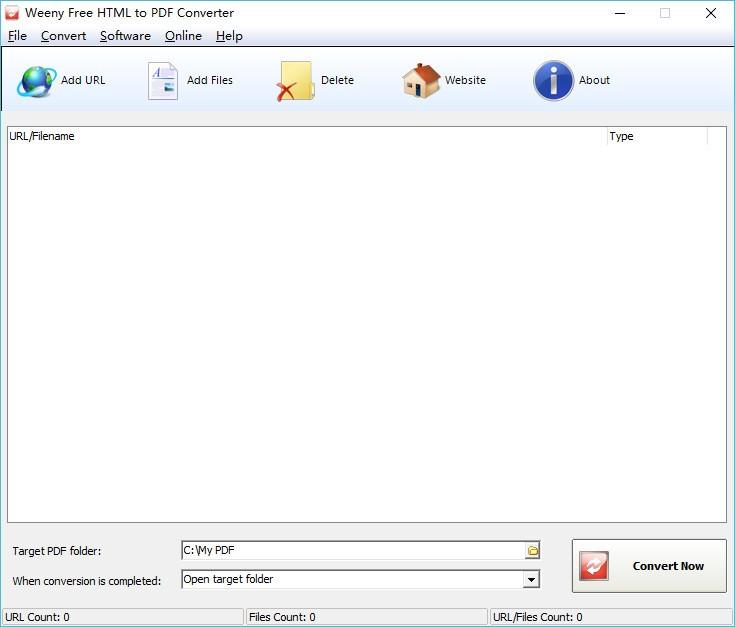The image size is (735, 627).
Task: Open the Software menu
Action: [x=125, y=36]
